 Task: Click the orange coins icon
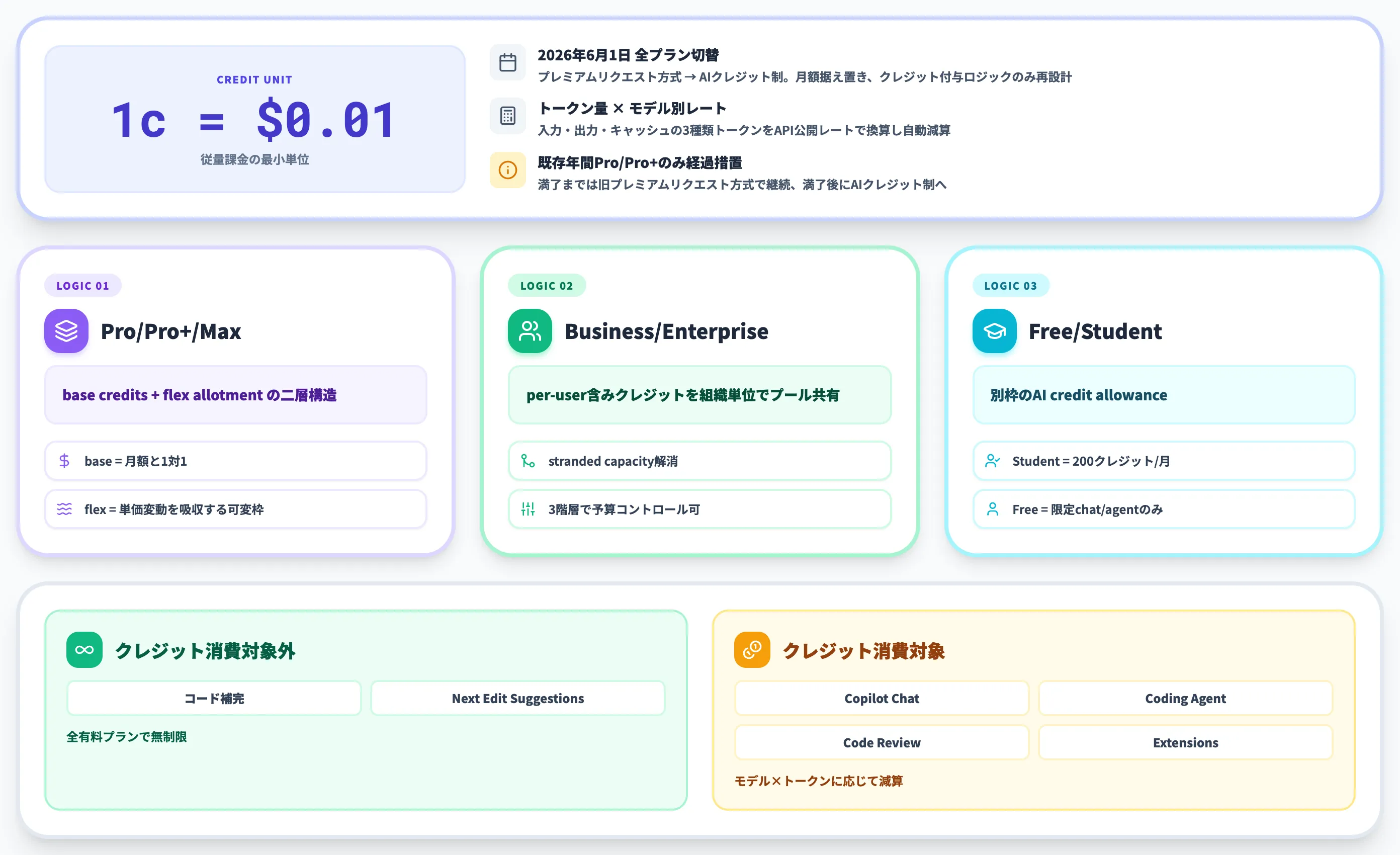[x=752, y=650]
